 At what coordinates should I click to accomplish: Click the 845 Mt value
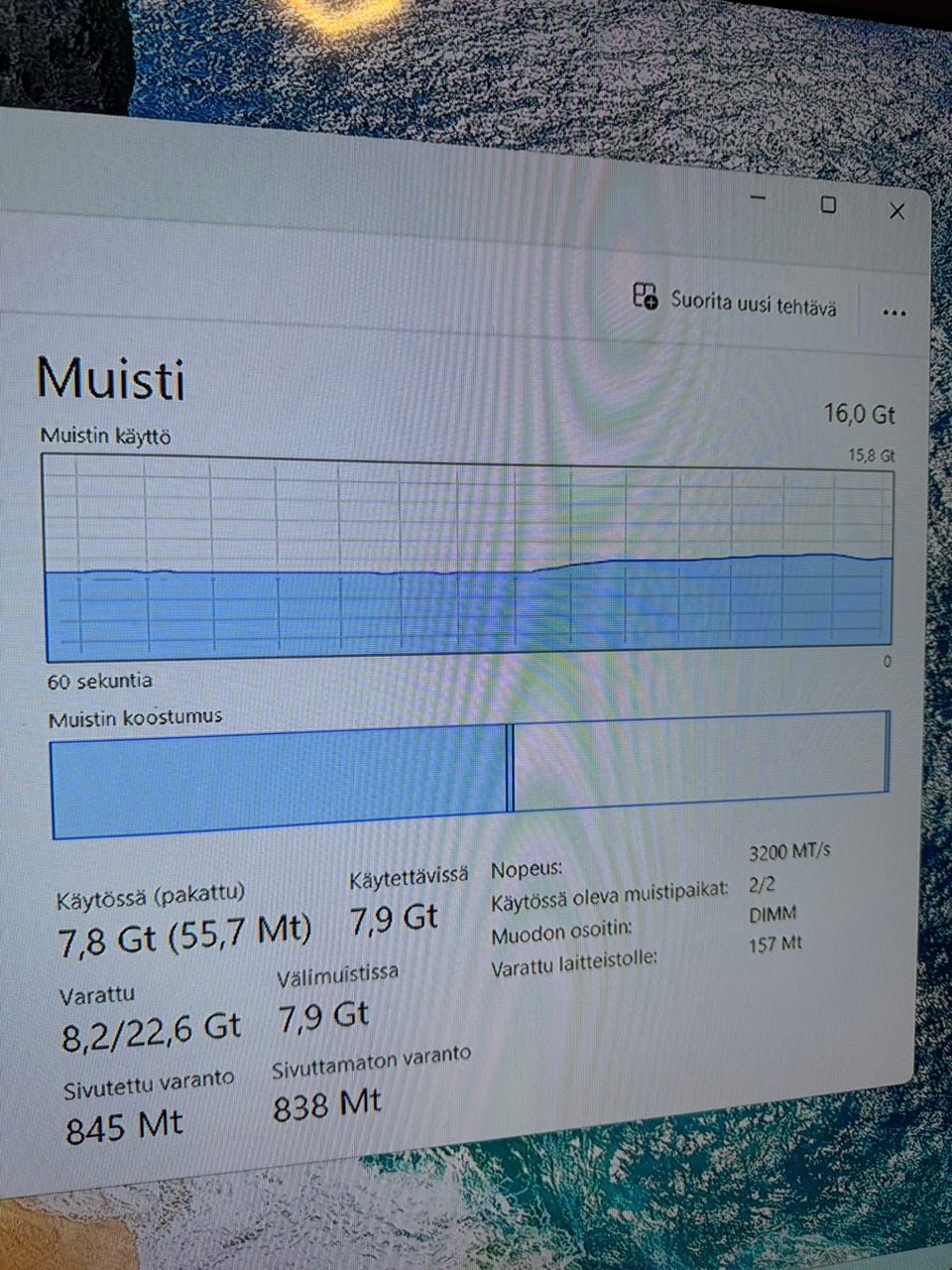124,1127
